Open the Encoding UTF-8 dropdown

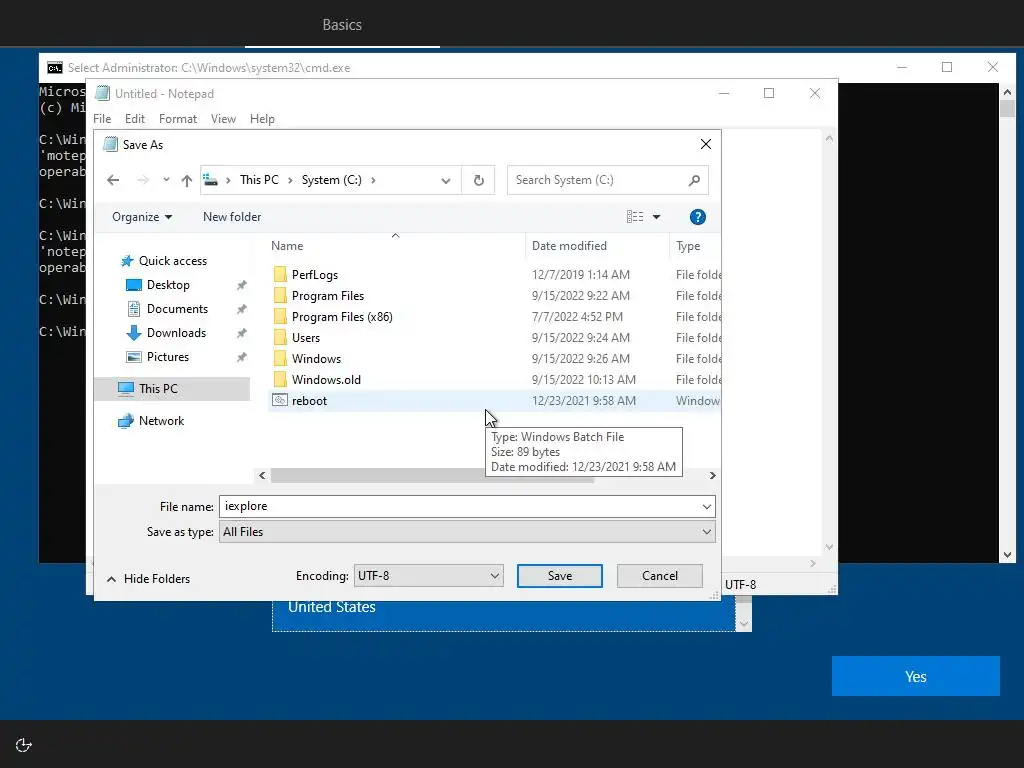[428, 576]
